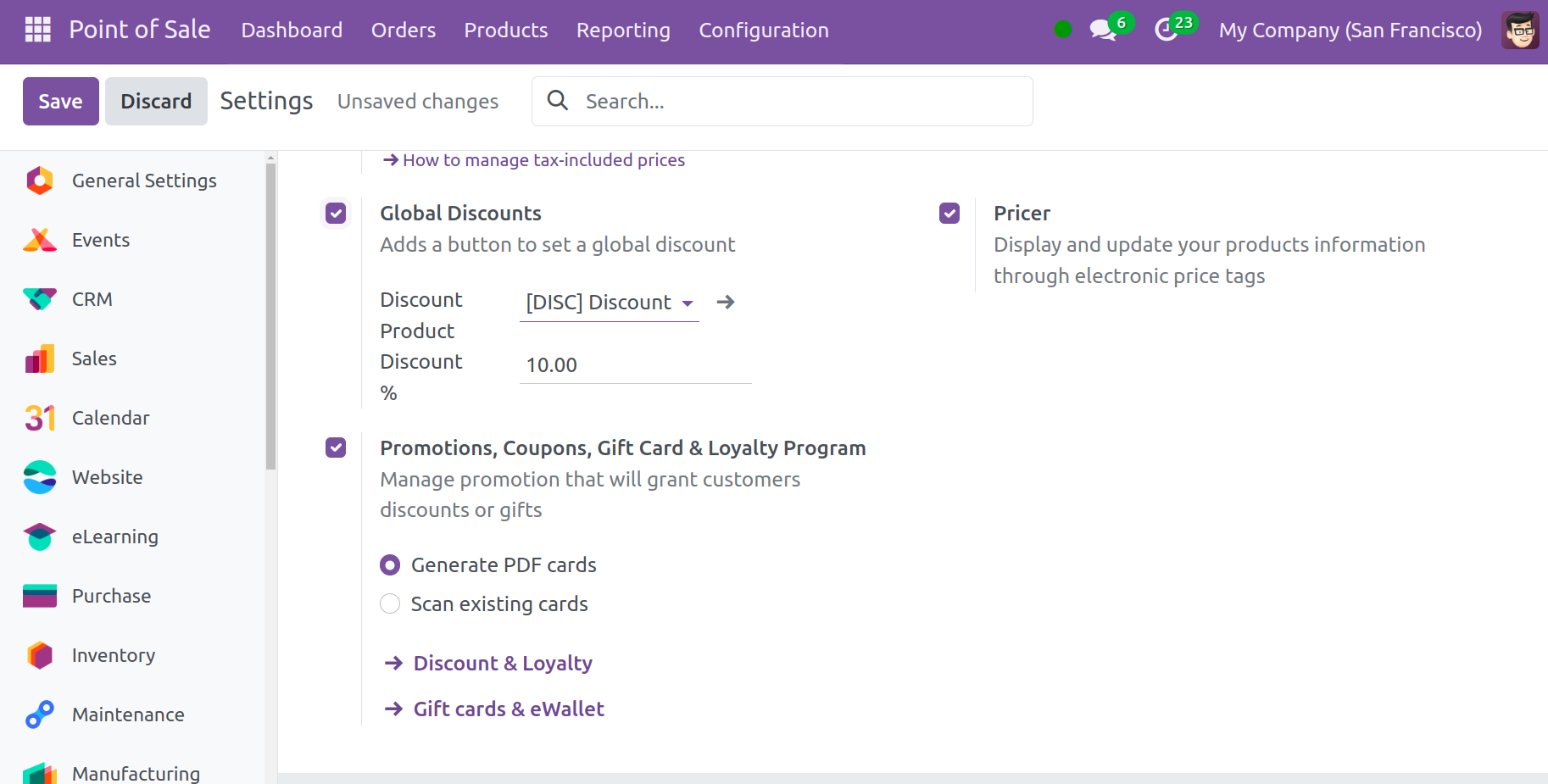Click the Save button

(60, 102)
